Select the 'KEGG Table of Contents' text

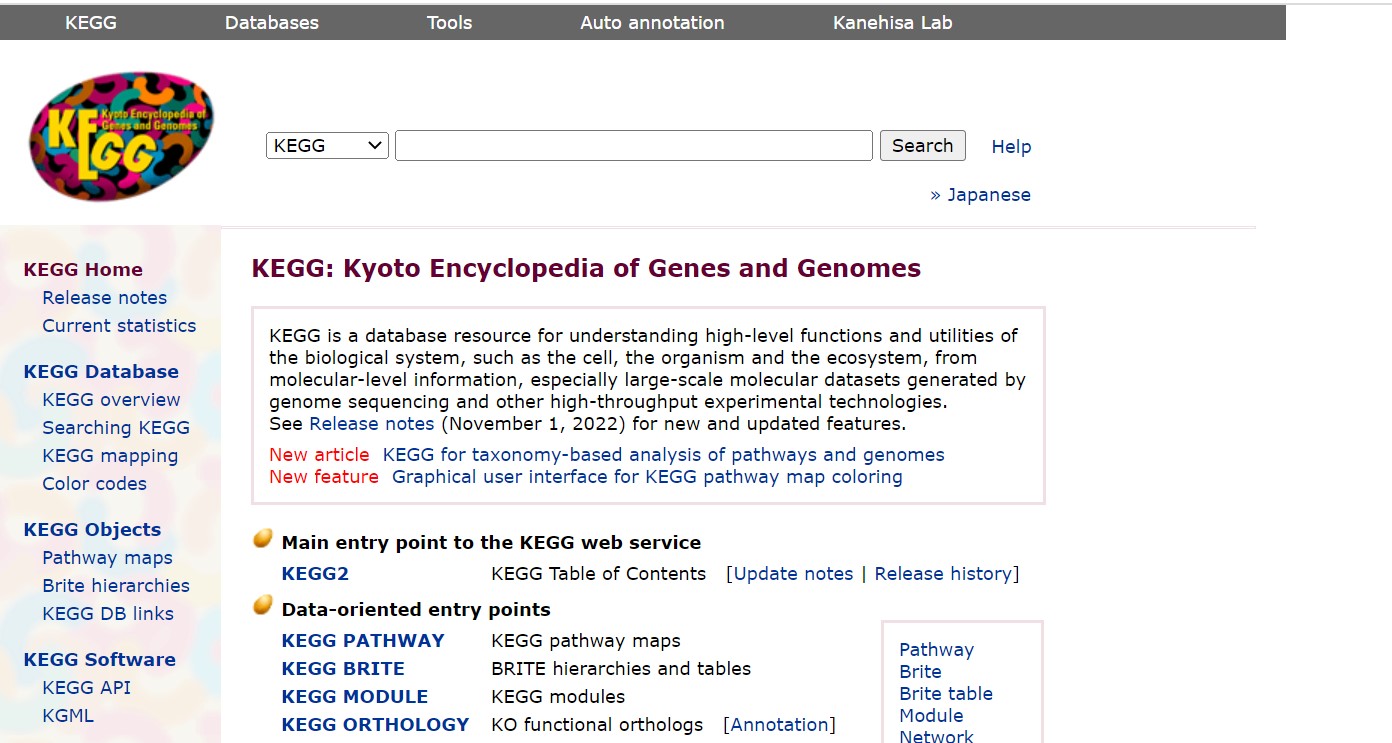598,574
